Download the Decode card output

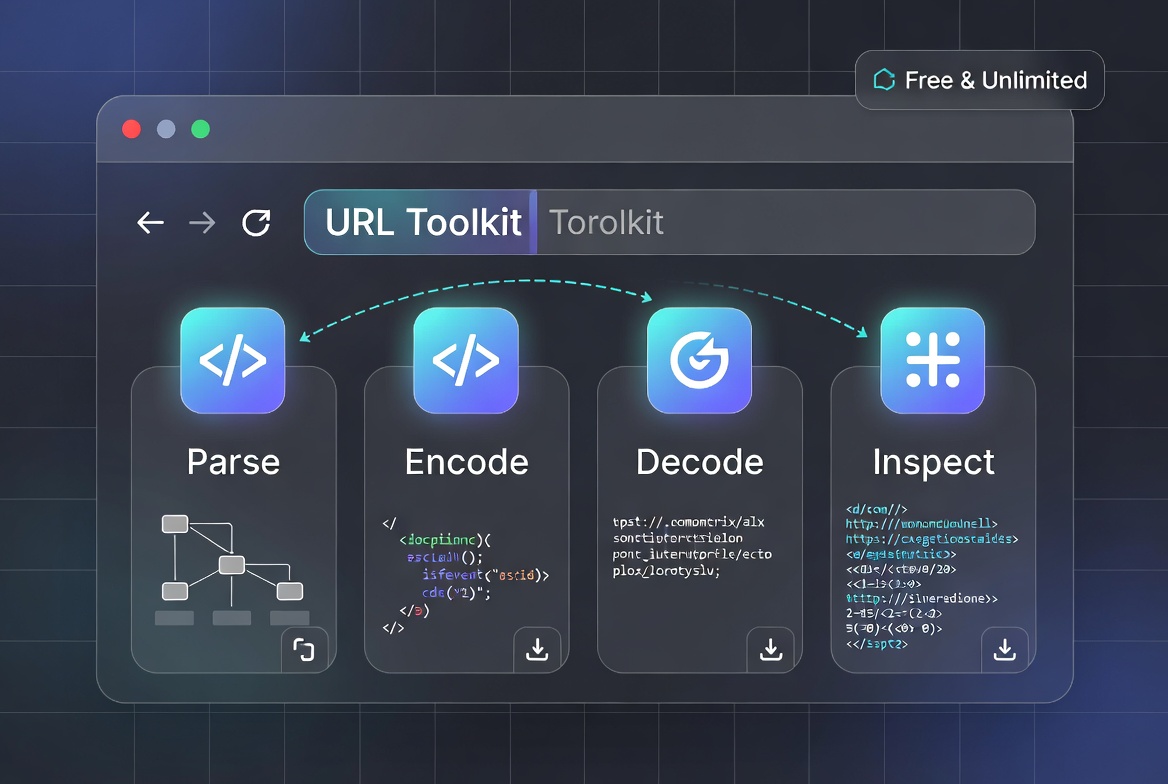click(x=771, y=650)
